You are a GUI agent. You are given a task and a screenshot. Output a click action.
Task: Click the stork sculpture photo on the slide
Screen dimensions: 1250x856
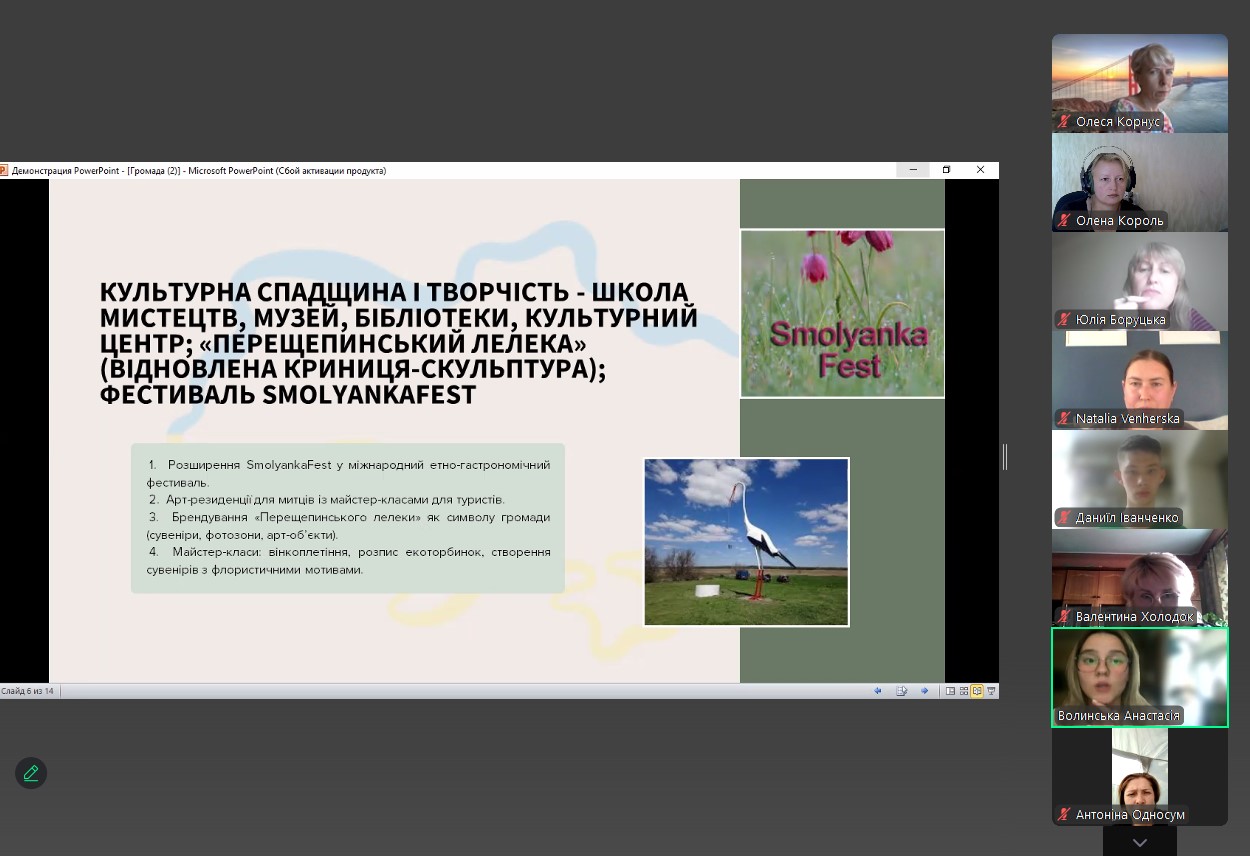pyautogui.click(x=746, y=542)
